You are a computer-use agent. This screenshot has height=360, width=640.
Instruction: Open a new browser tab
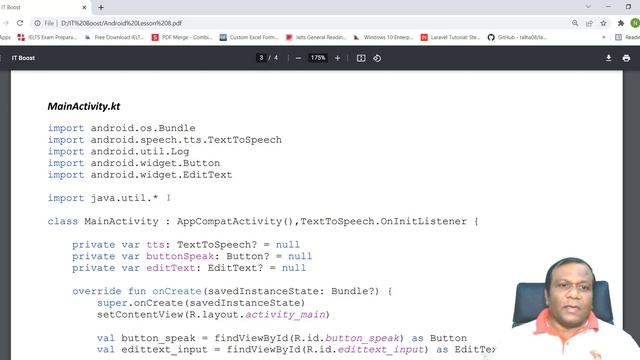click(101, 7)
